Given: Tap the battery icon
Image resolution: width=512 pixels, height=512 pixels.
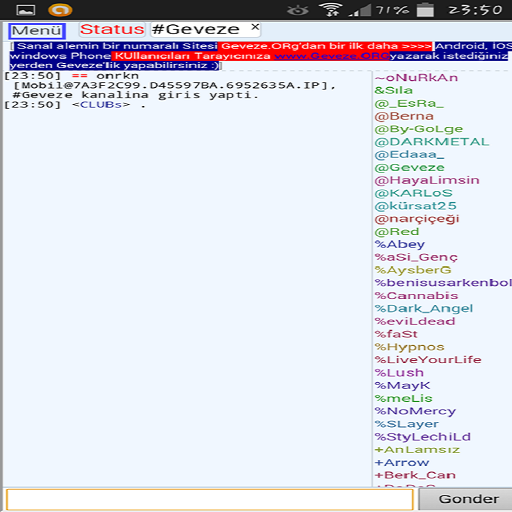Looking at the screenshot, I should (425, 10).
